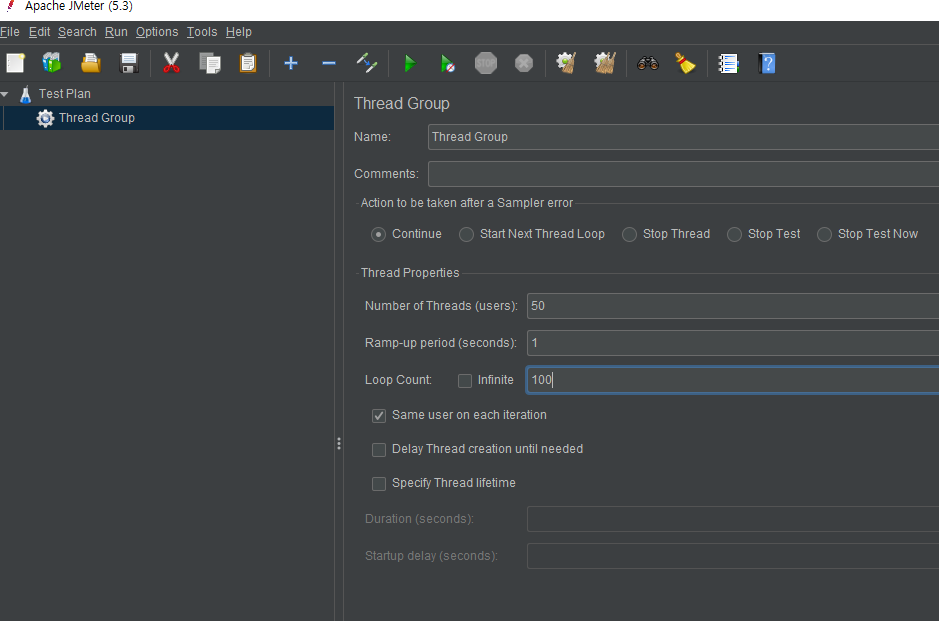Check the Infinite loop checkbox
Image resolution: width=939 pixels, height=621 pixels.
tap(465, 380)
